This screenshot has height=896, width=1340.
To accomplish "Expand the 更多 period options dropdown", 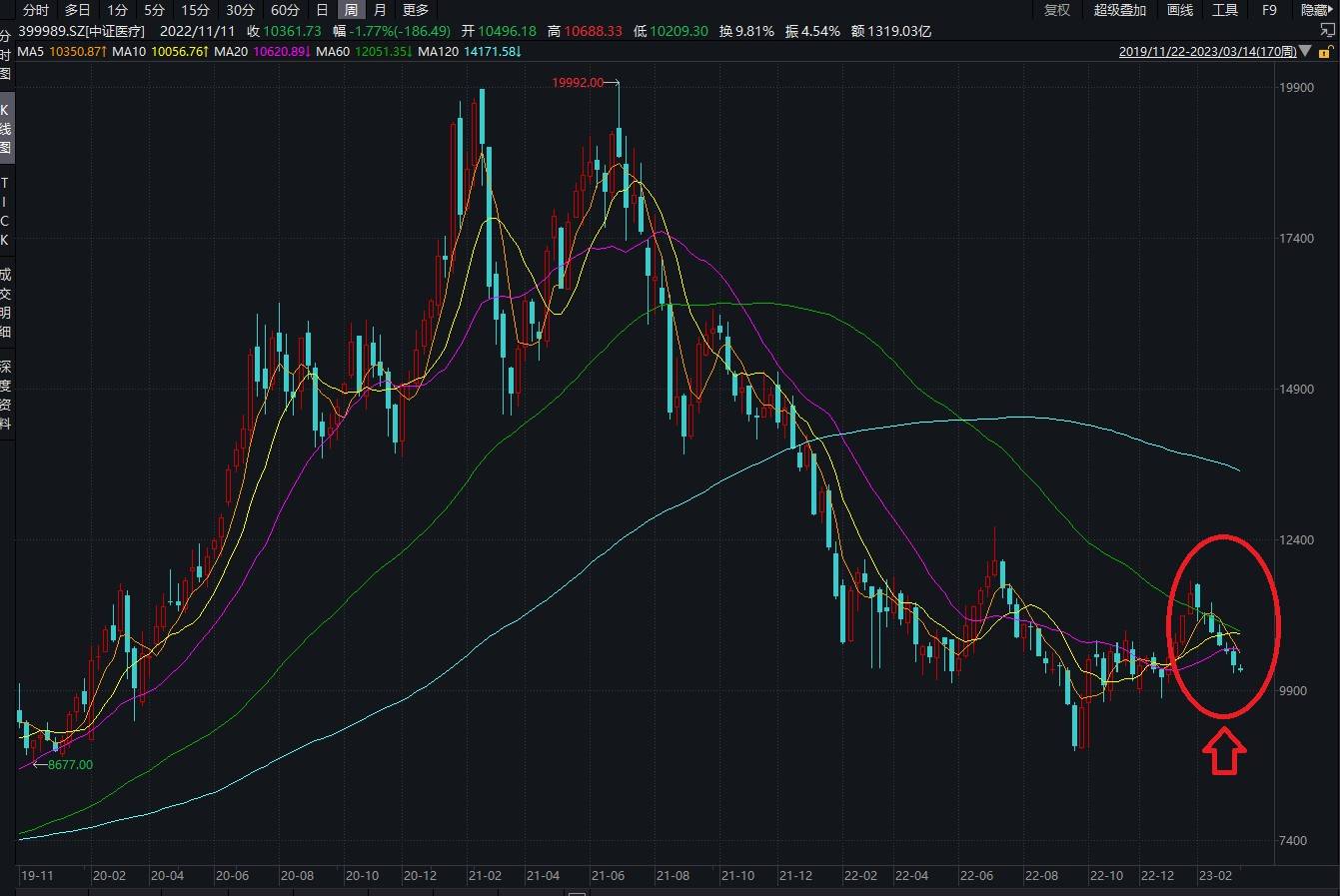I will point(415,10).
